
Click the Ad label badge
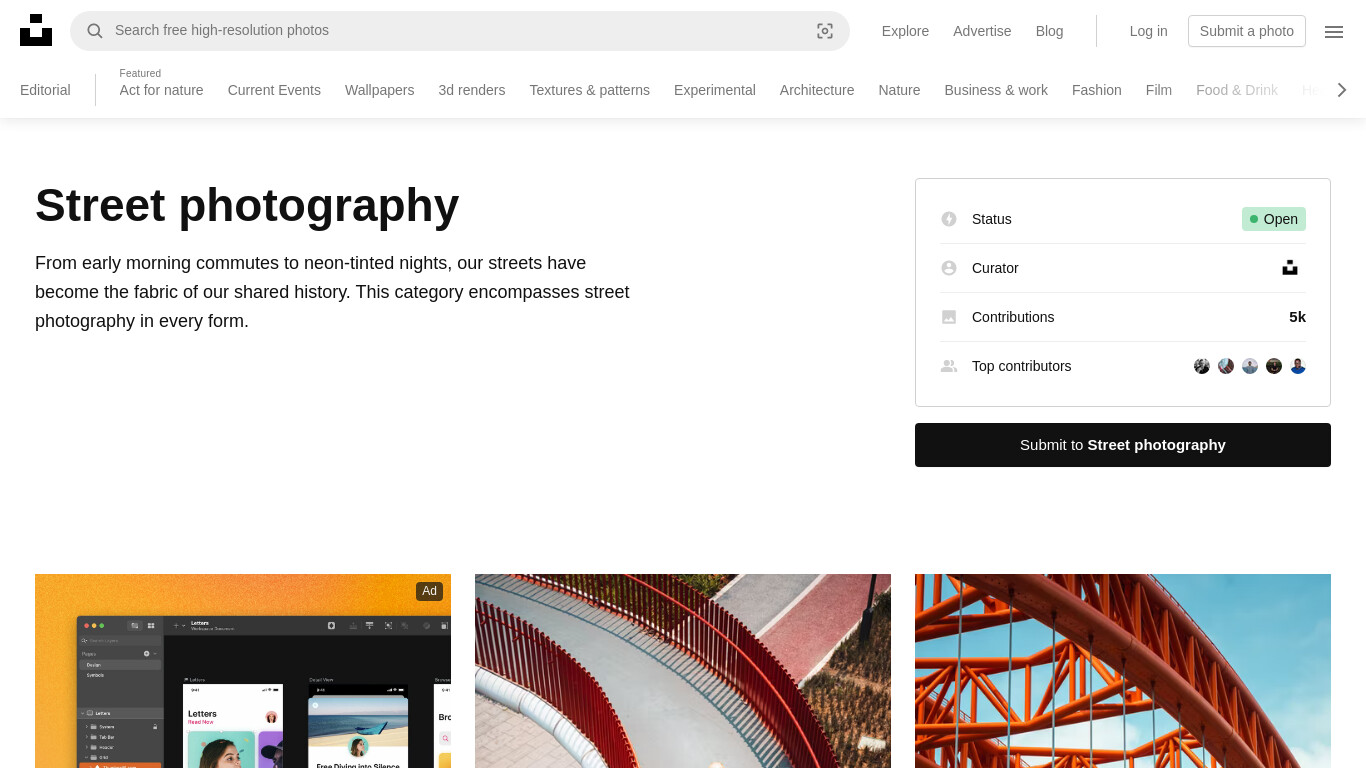429,591
